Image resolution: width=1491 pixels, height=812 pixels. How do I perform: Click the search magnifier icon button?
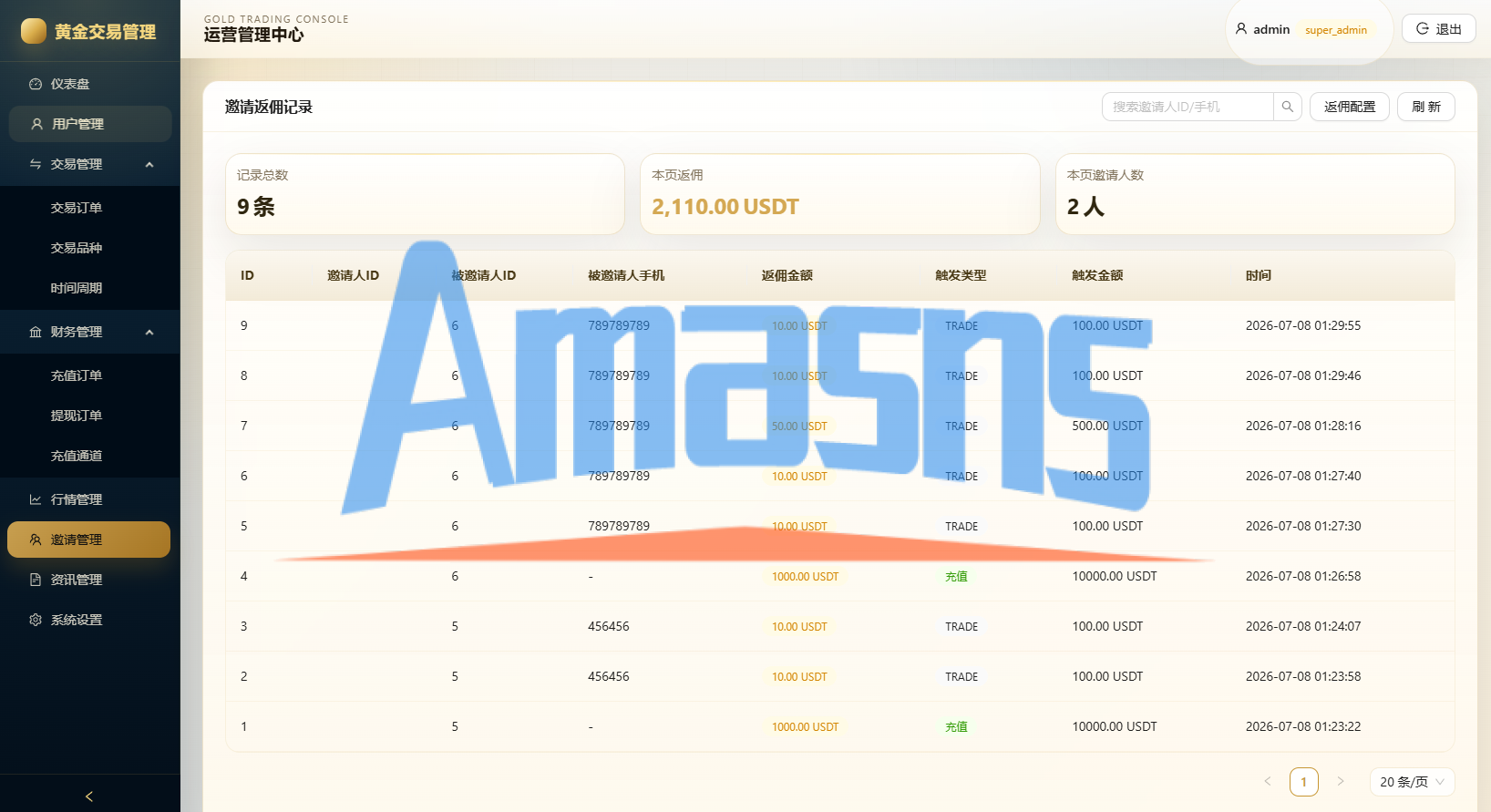(x=1288, y=107)
